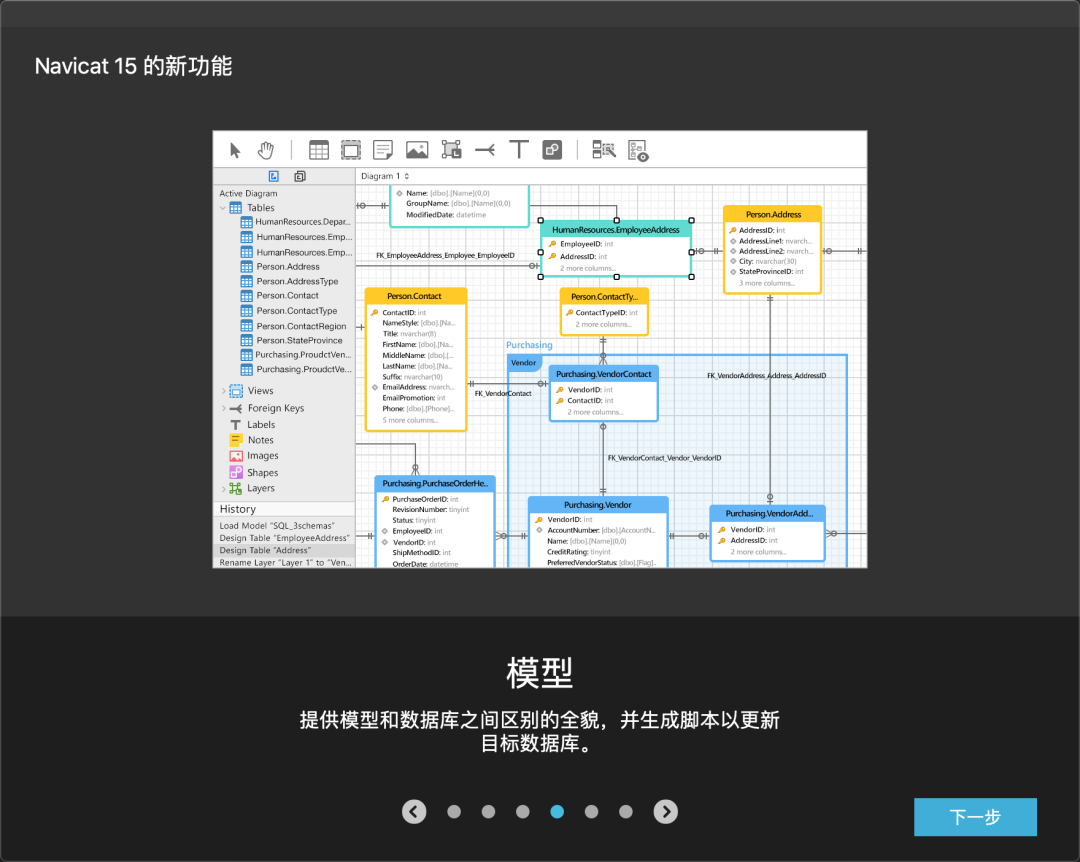Open the Diagram 1 selector dropdown
1080x862 pixels.
pyautogui.click(x=385, y=176)
